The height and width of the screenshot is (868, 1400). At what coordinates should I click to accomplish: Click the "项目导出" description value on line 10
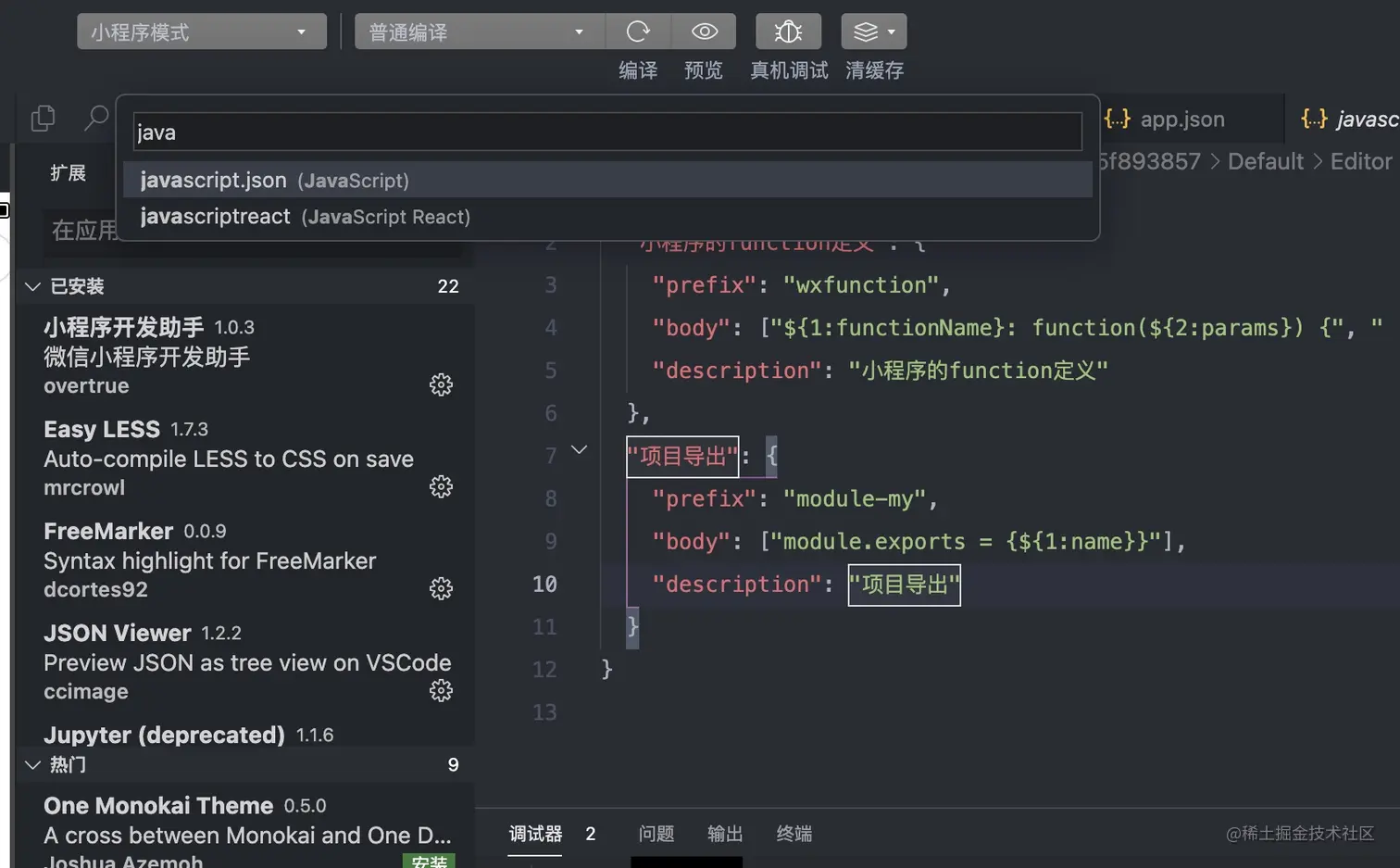[905, 585]
